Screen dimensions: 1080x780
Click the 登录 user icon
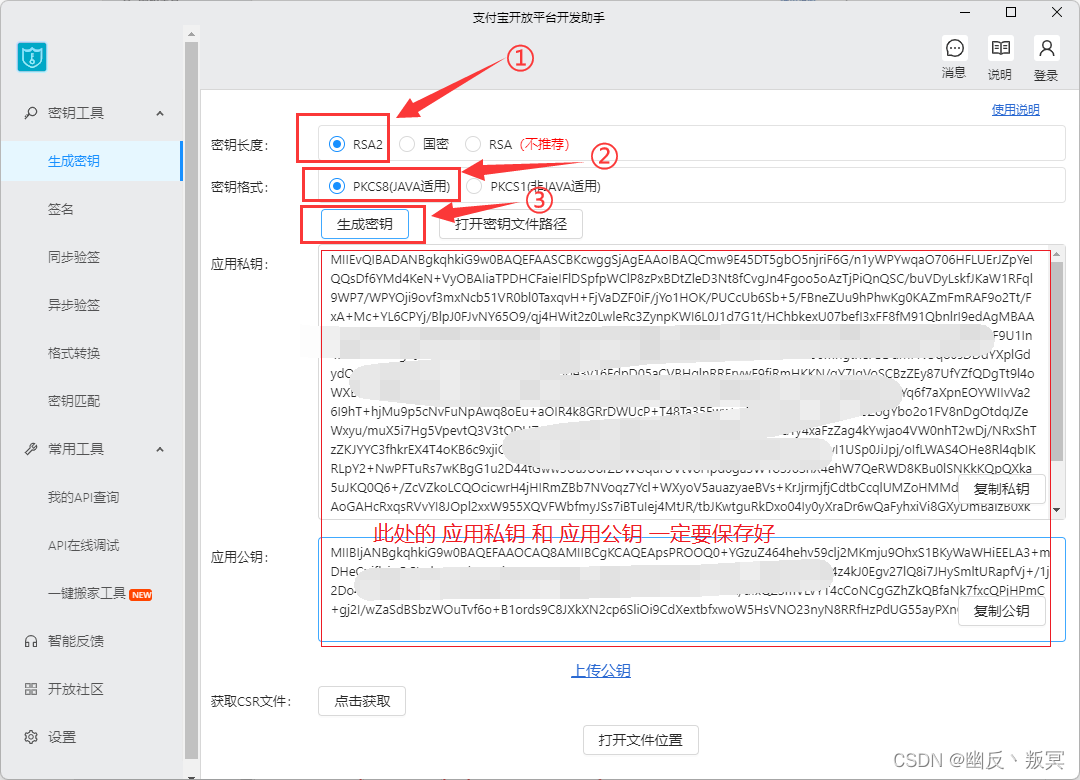click(1046, 48)
